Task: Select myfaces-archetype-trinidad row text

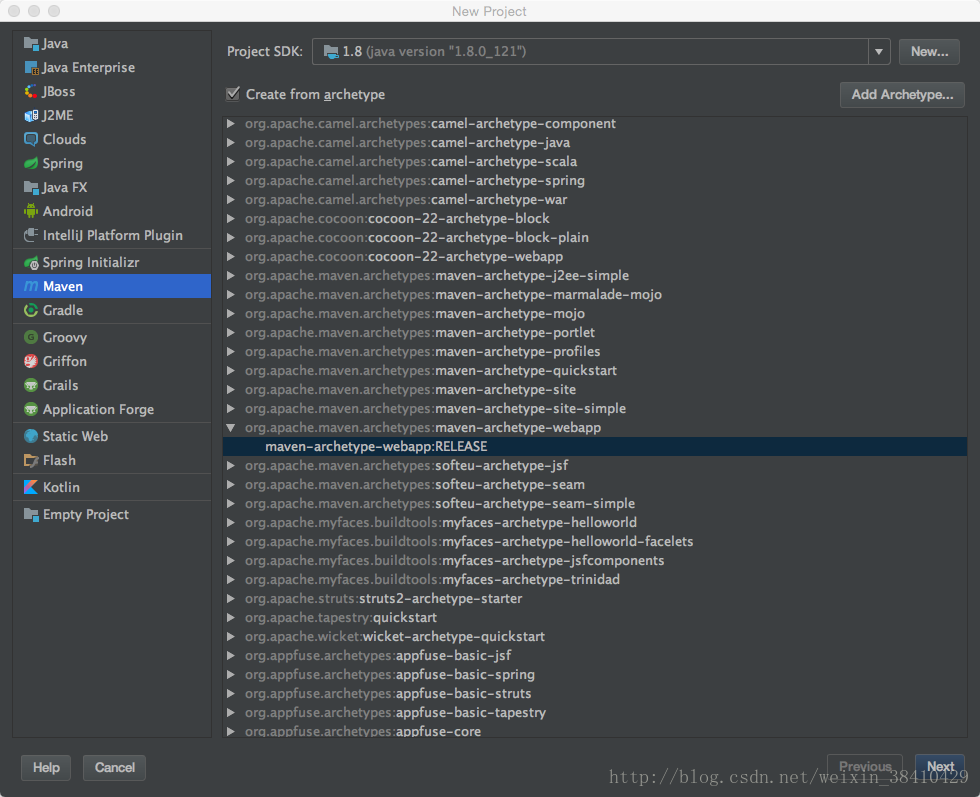Action: coord(432,579)
